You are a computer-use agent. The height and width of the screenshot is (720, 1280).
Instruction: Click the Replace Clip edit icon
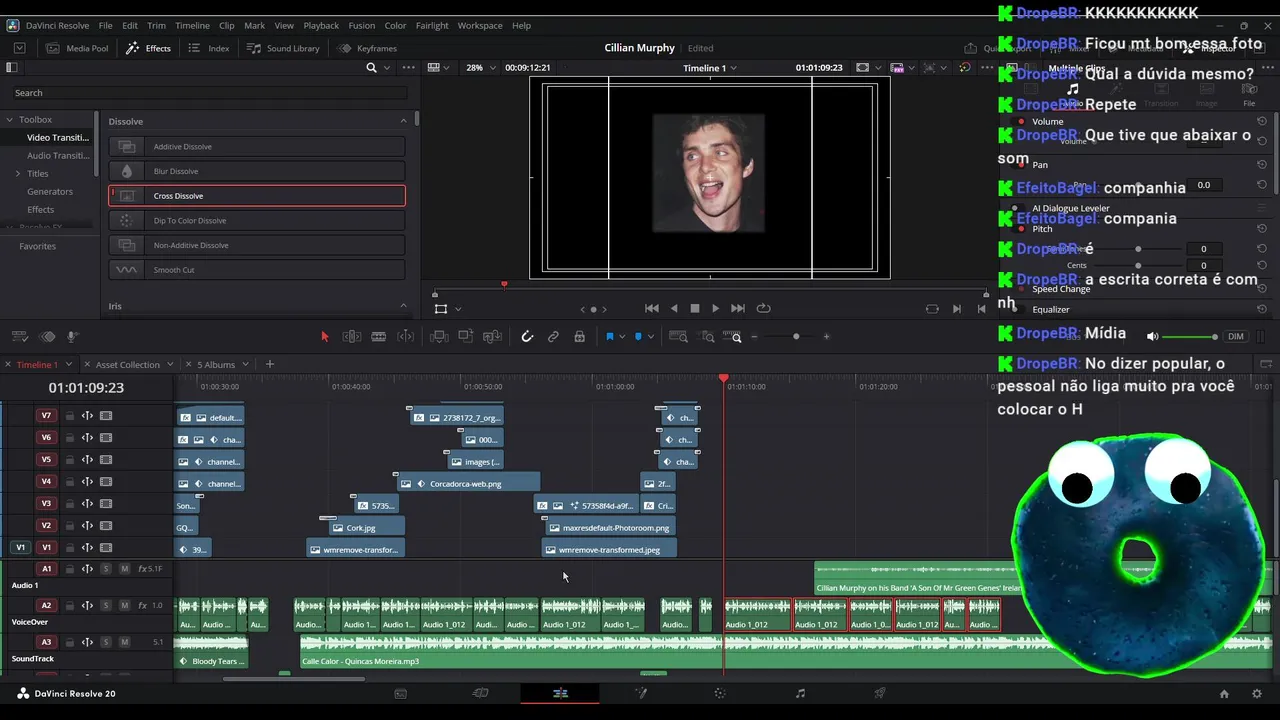tap(492, 337)
